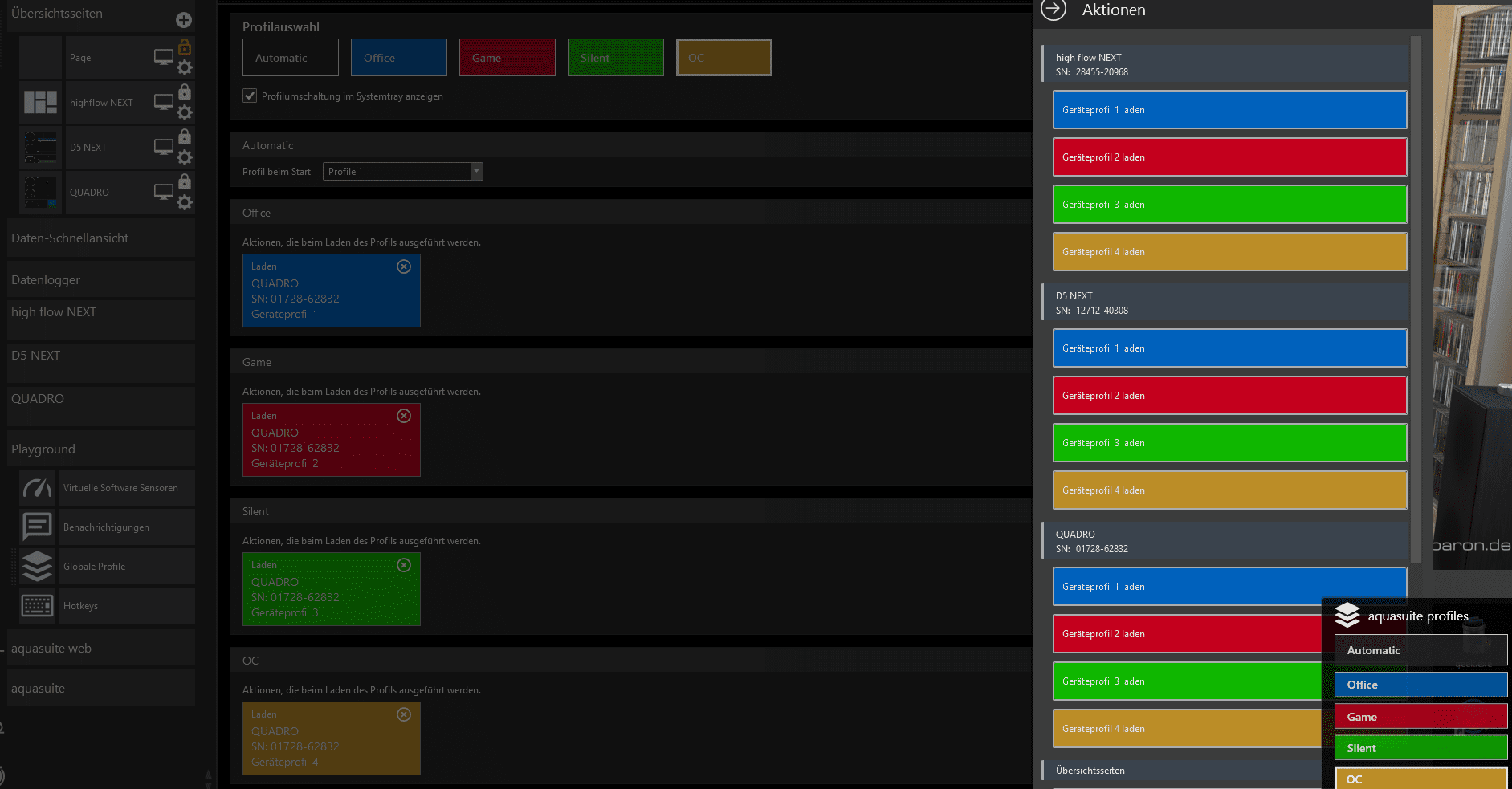Screen dimensions: 1512x789
Task: Open QUADRO device section in sidebar
Action: 101,406
